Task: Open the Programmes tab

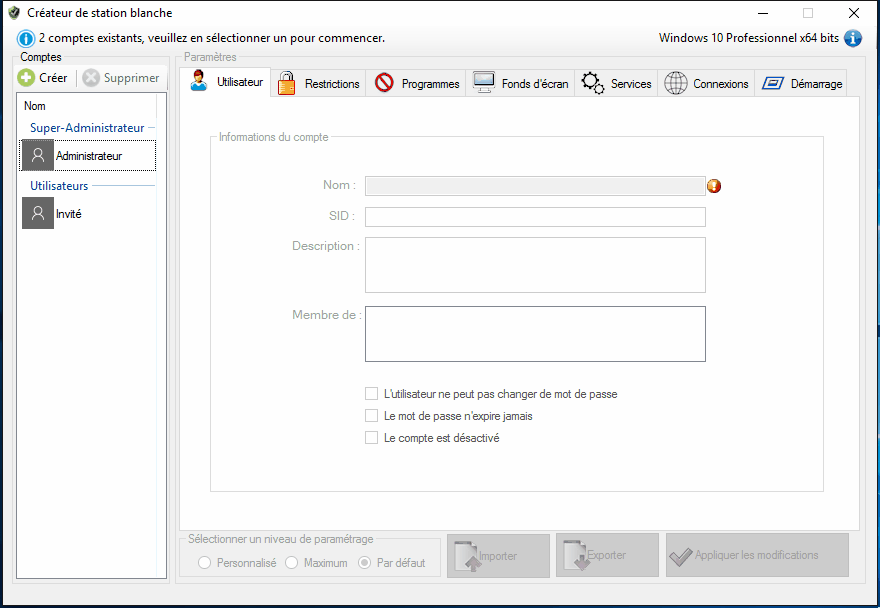Action: point(418,84)
